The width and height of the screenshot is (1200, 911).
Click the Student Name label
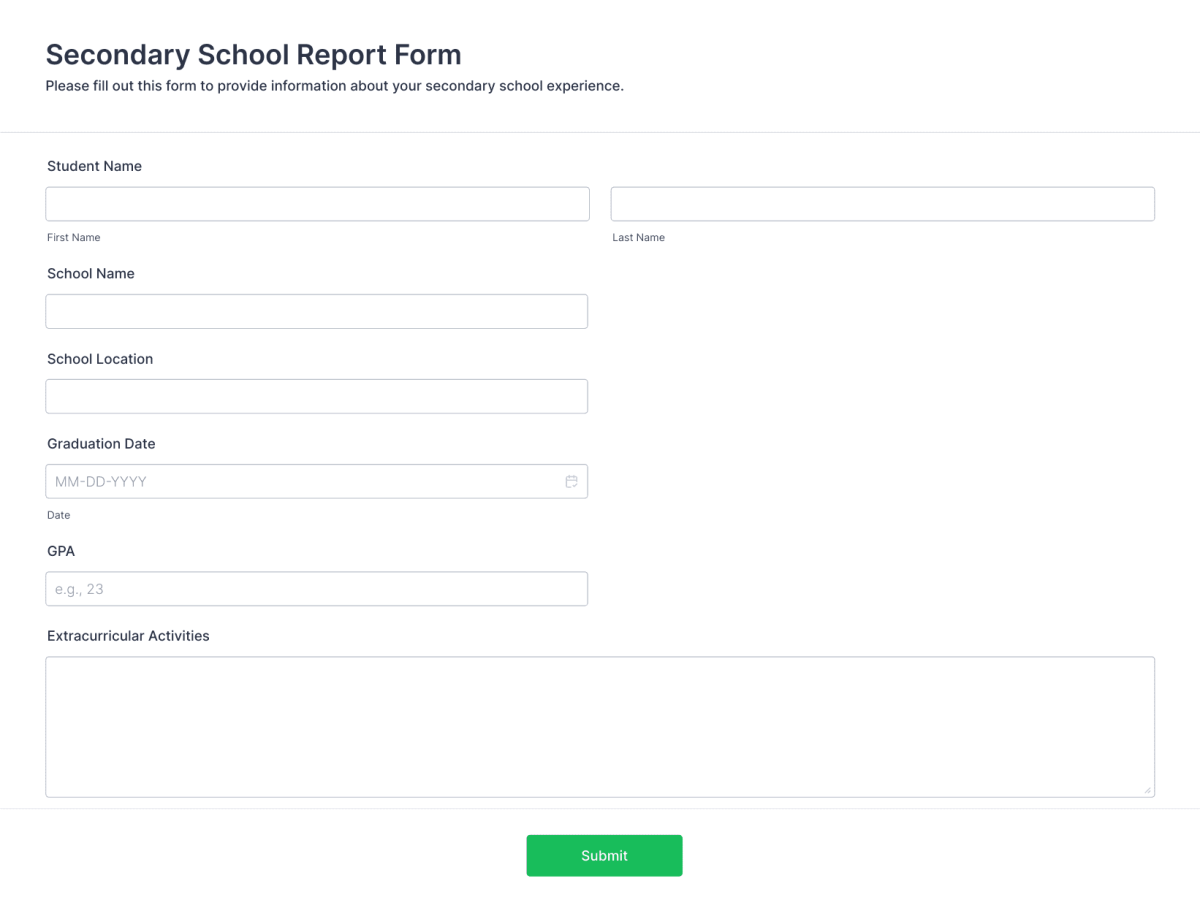point(94,166)
